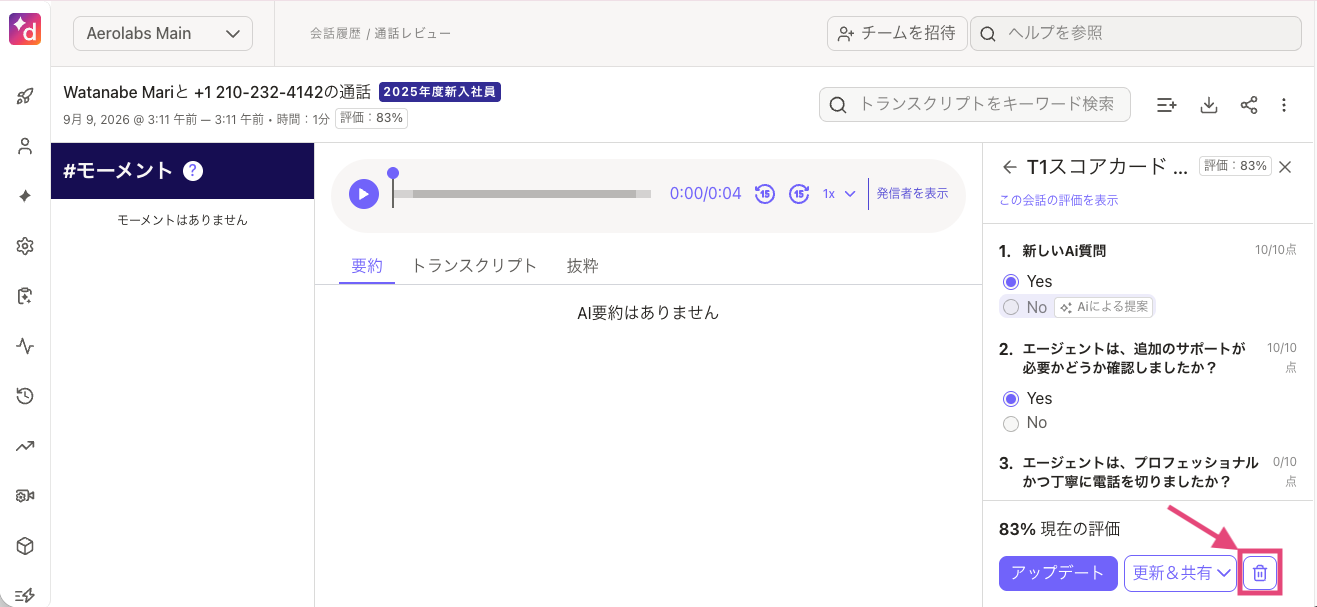Open the pulse activity icon in the sidebar

coord(26,346)
